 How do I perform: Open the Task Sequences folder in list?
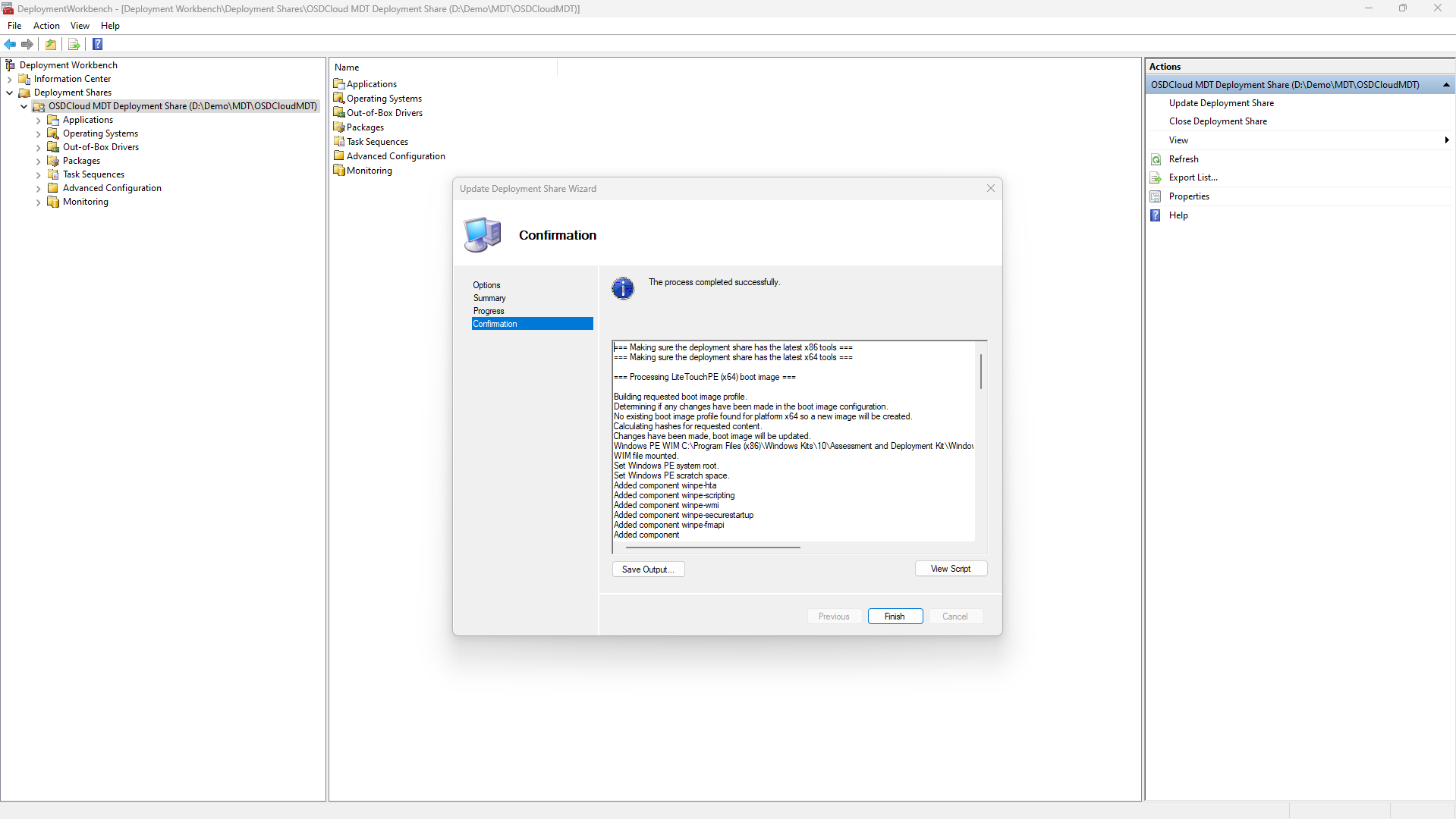click(377, 142)
